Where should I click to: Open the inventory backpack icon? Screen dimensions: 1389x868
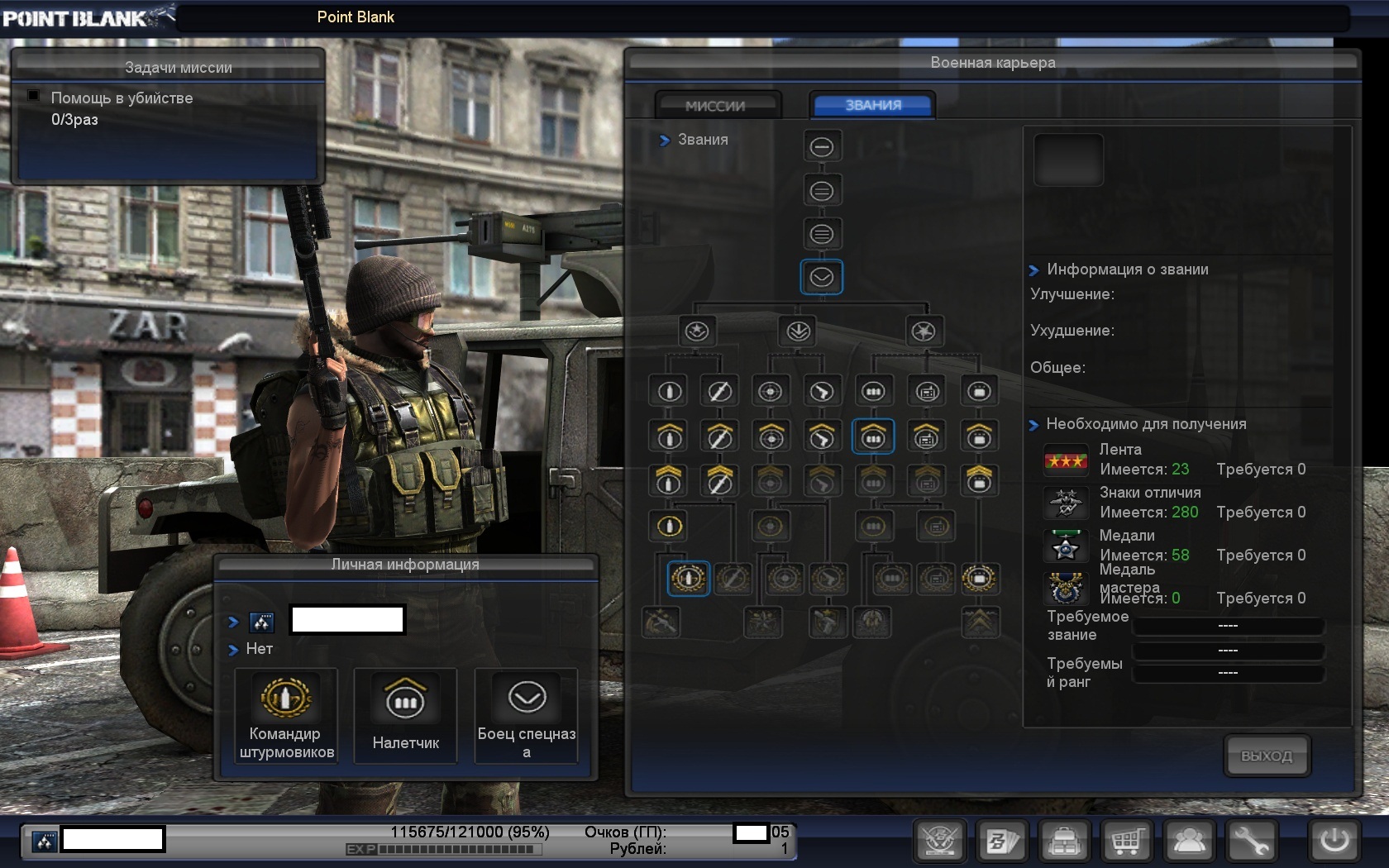1064,842
